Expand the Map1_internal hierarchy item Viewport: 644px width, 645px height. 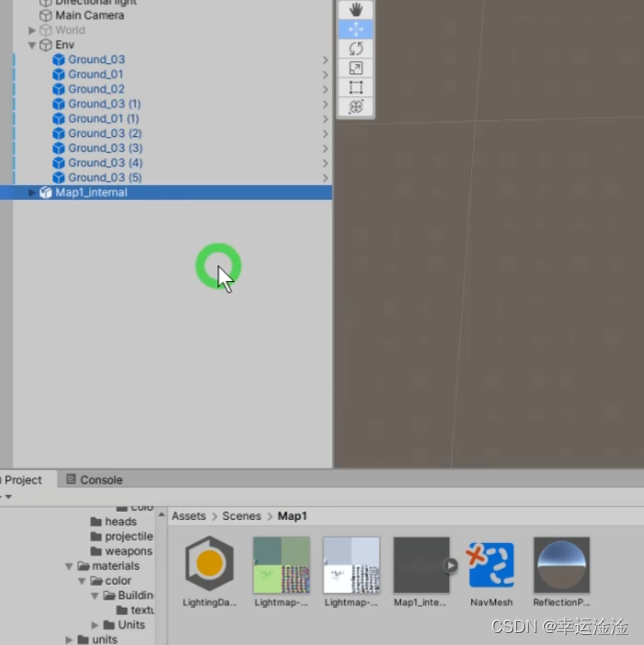32,193
